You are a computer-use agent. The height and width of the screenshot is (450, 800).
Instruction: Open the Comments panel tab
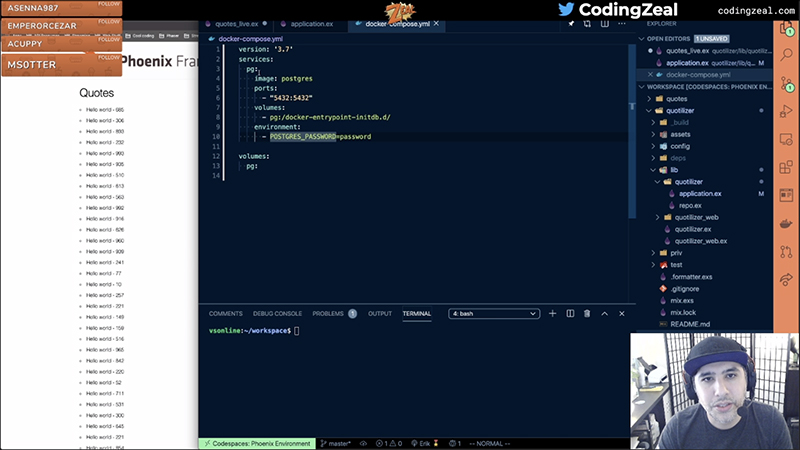pos(226,313)
